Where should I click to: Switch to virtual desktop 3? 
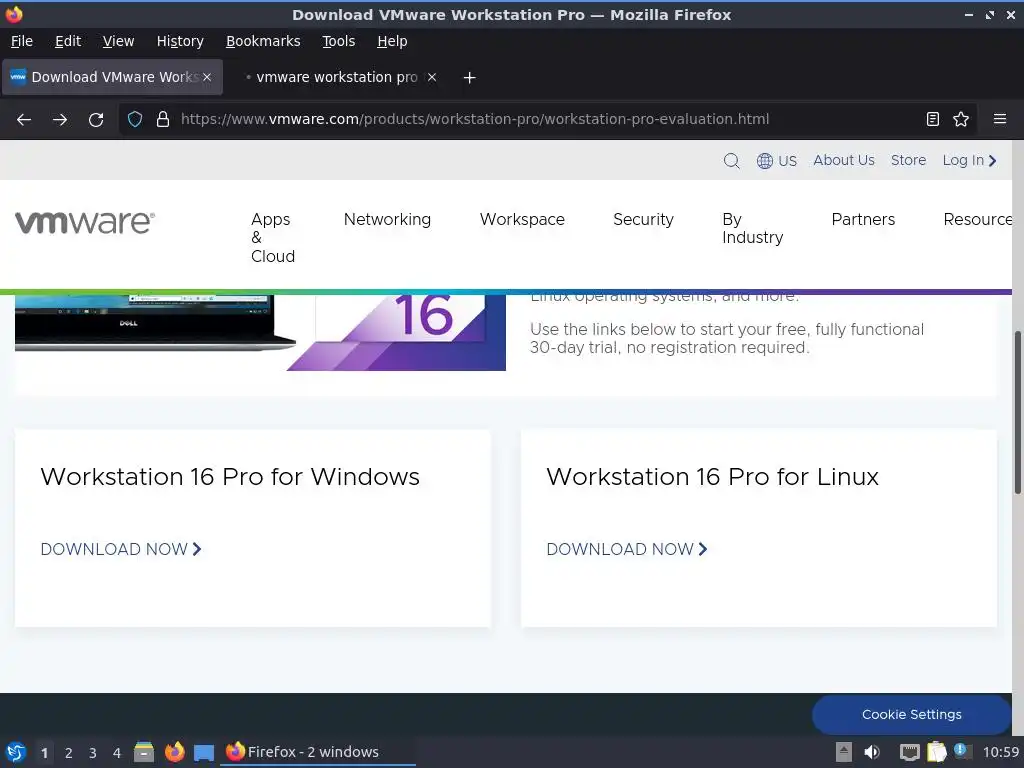point(93,753)
